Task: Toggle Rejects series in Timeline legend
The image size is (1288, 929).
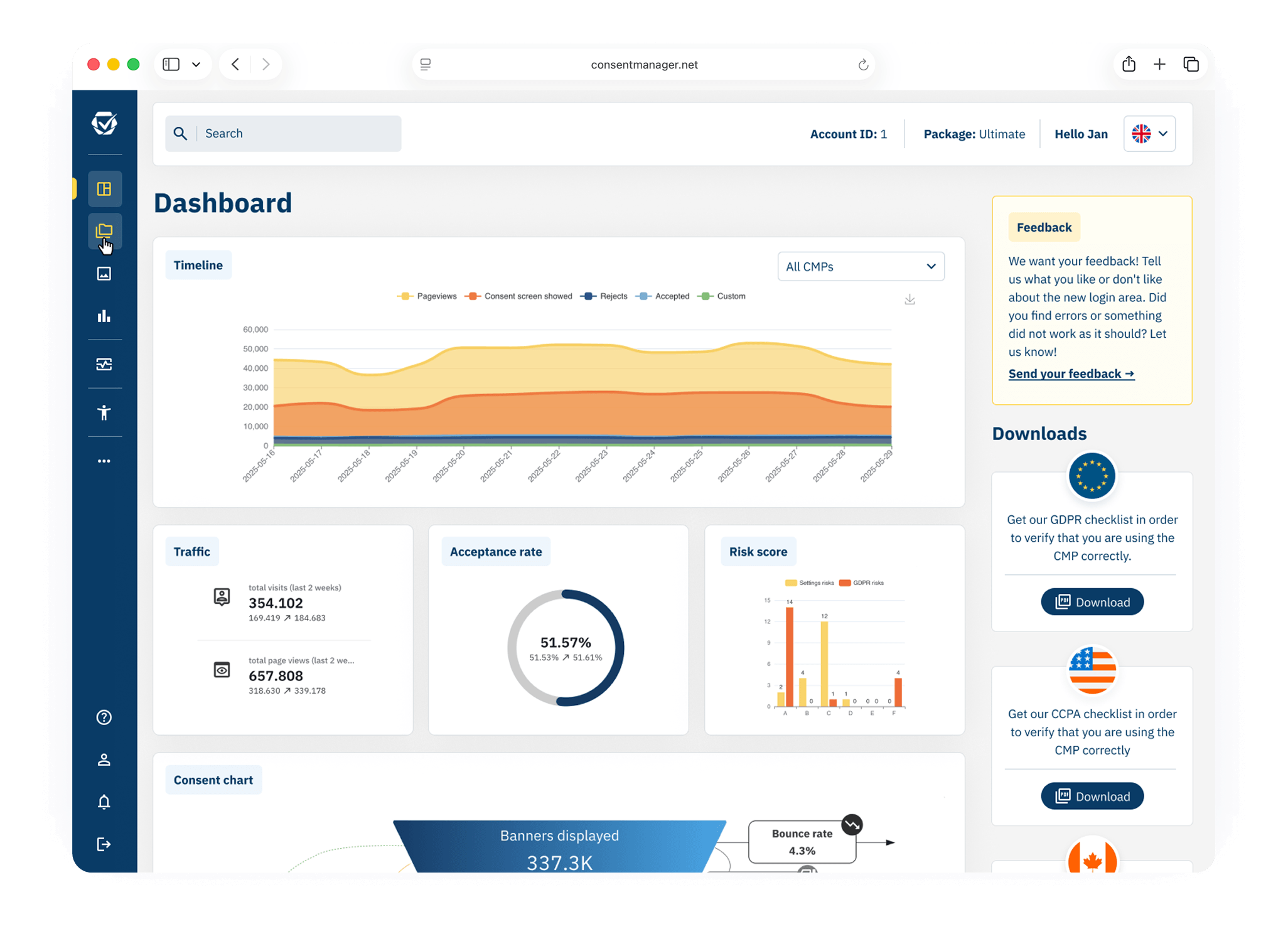Action: (604, 296)
